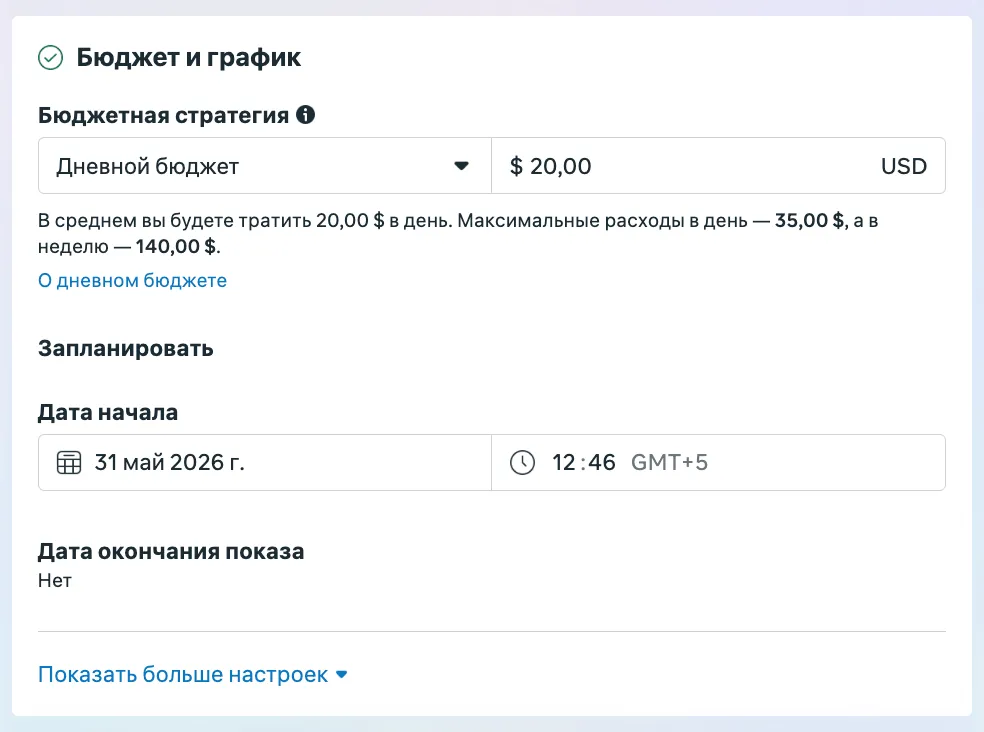Click the Бюджетная стратегия label
Screen dimensions: 984x732
click(163, 116)
